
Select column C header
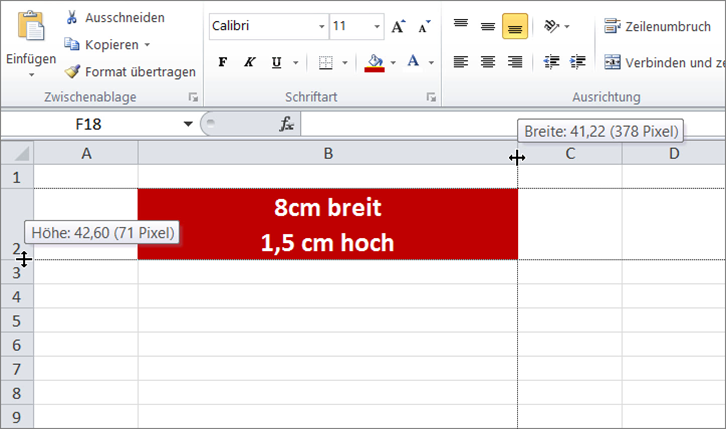[x=570, y=153]
